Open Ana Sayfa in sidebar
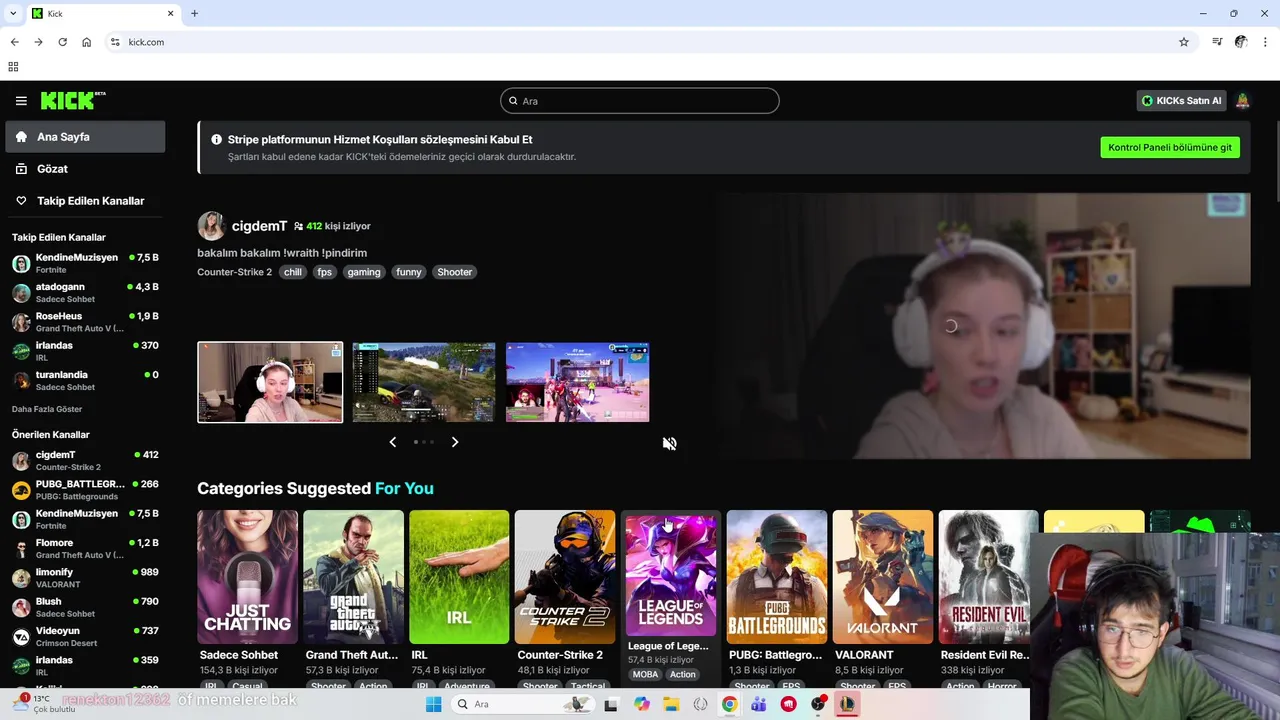1280x720 pixels. (x=85, y=137)
